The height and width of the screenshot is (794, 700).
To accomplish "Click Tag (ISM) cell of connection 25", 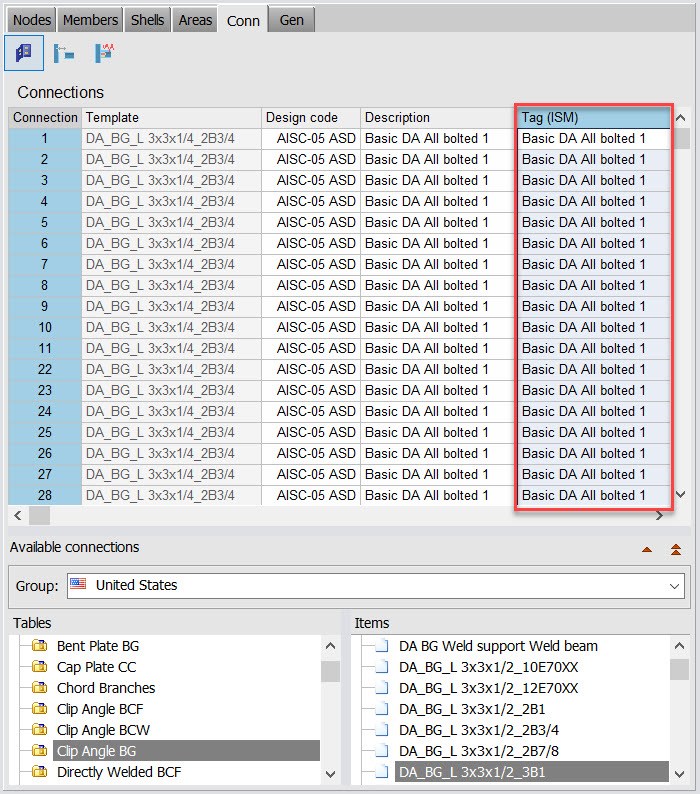I will pos(594,432).
